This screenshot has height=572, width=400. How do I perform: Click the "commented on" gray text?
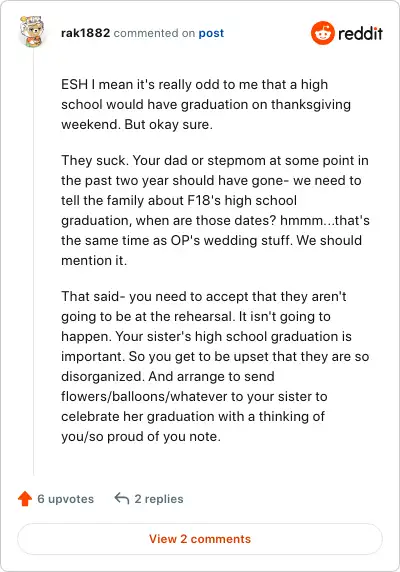[154, 33]
